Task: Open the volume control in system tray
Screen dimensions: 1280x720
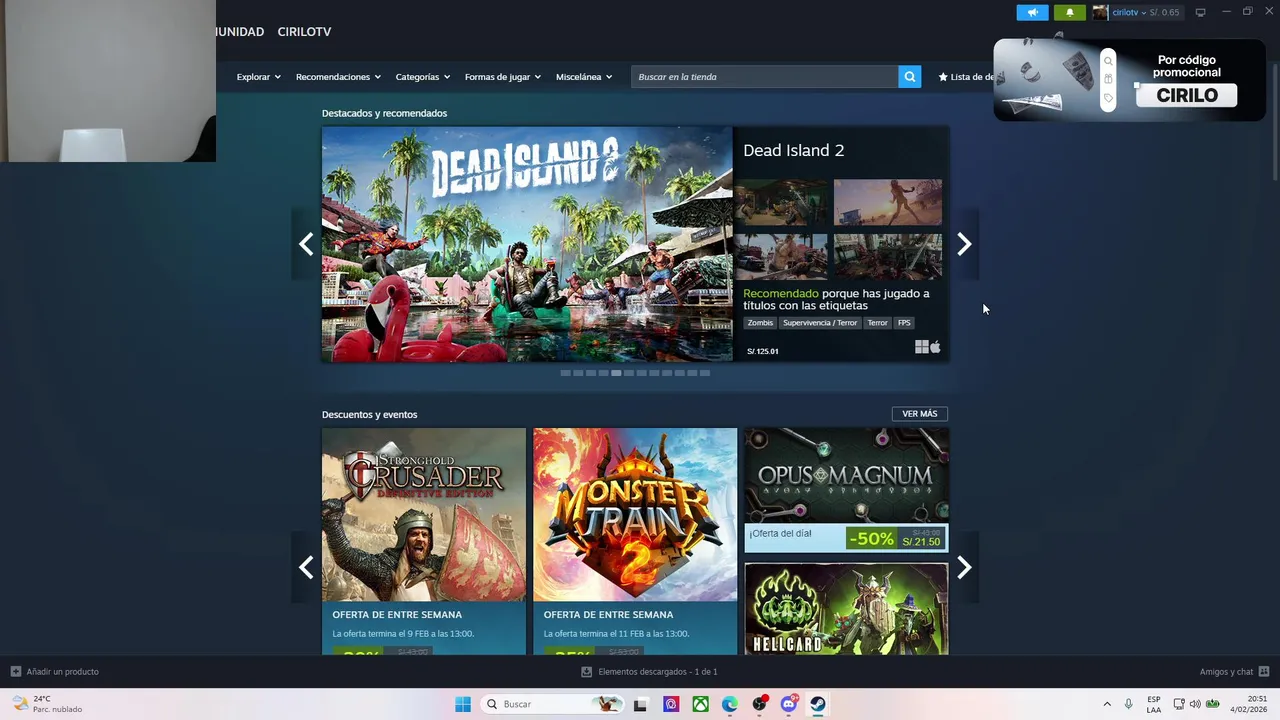Action: click(x=1195, y=704)
